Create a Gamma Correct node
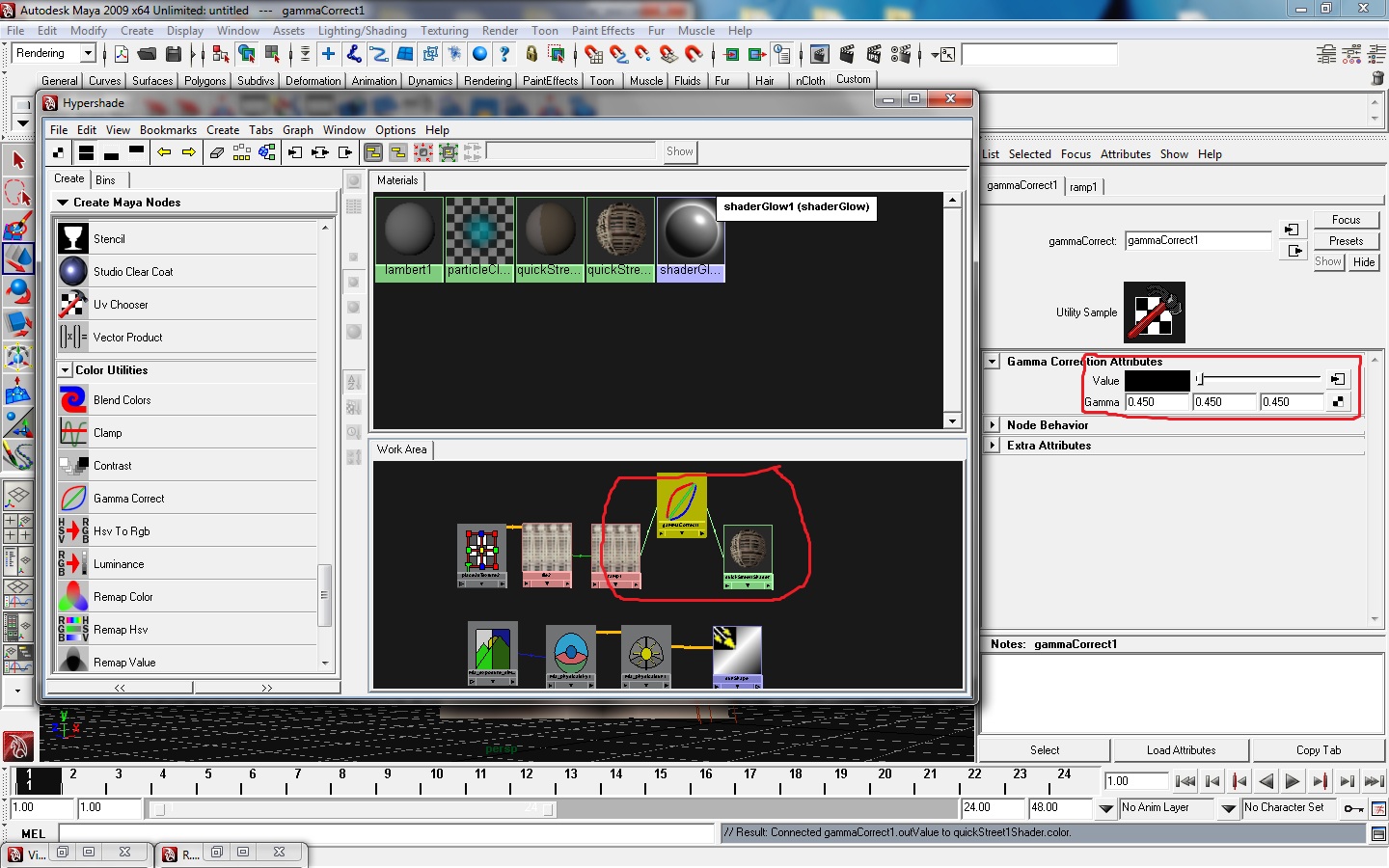 187,499
